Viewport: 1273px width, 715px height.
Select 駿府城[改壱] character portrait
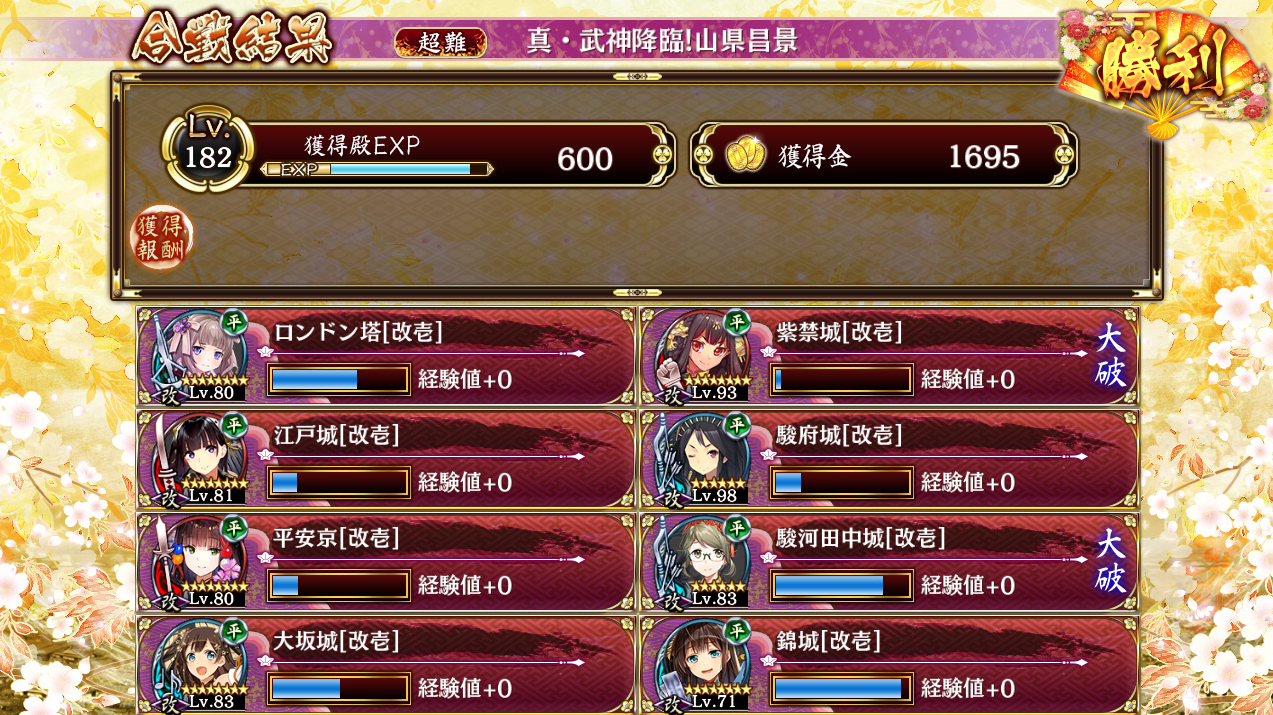(700, 459)
